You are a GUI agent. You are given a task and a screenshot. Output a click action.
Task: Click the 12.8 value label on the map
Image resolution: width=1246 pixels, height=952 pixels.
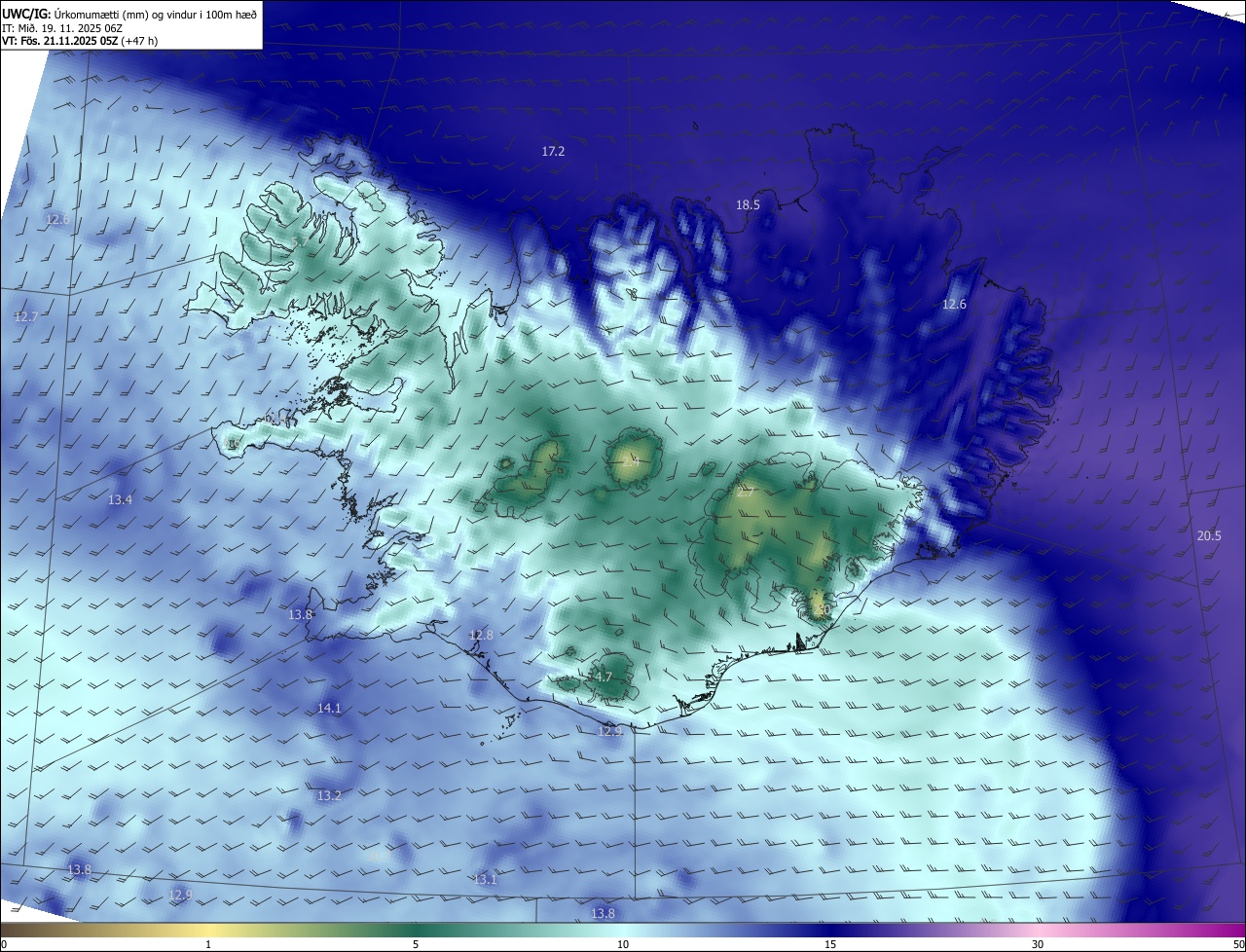click(x=482, y=635)
